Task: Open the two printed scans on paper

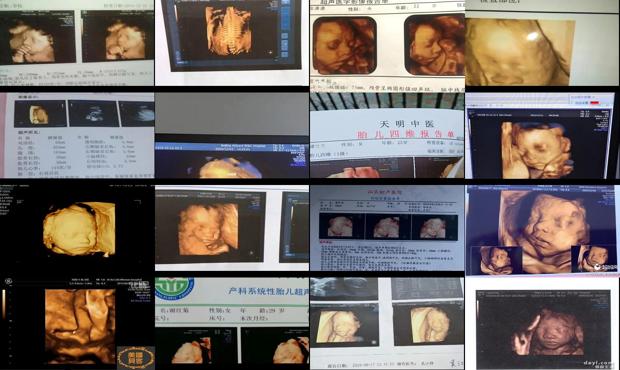Action: [x=387, y=323]
